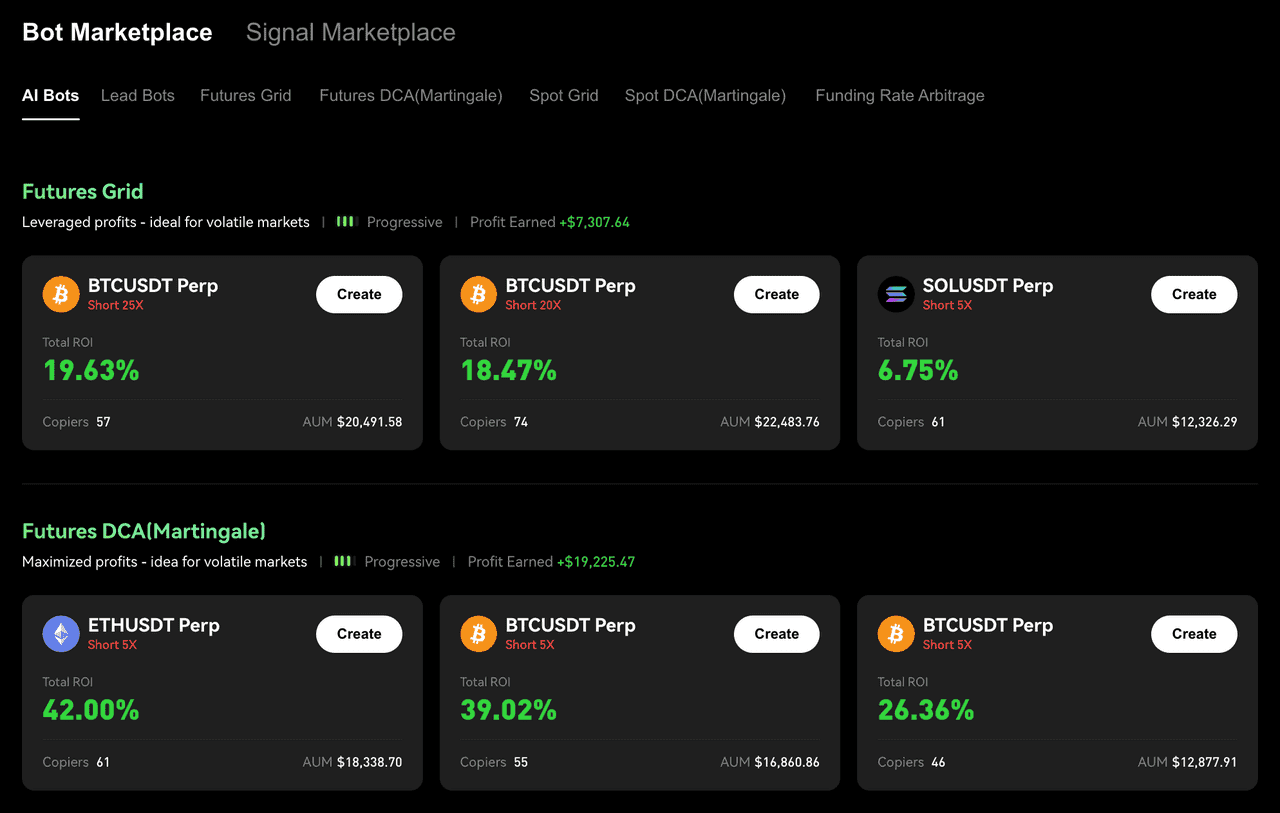Viewport: 1280px width, 813px height.
Task: Open the Futures Grid section heading link
Action: click(x=82, y=191)
